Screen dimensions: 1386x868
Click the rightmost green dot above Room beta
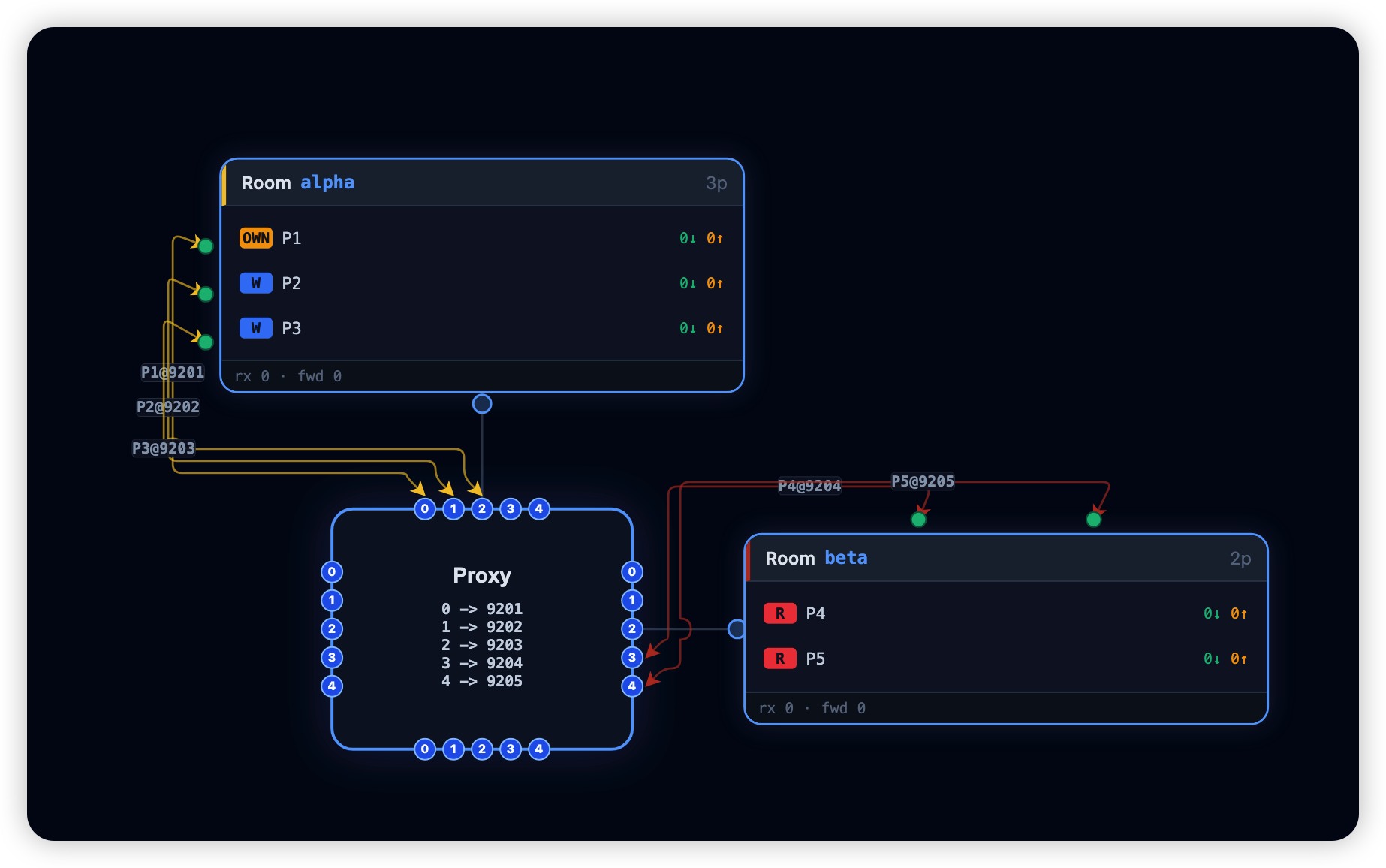tap(1094, 520)
